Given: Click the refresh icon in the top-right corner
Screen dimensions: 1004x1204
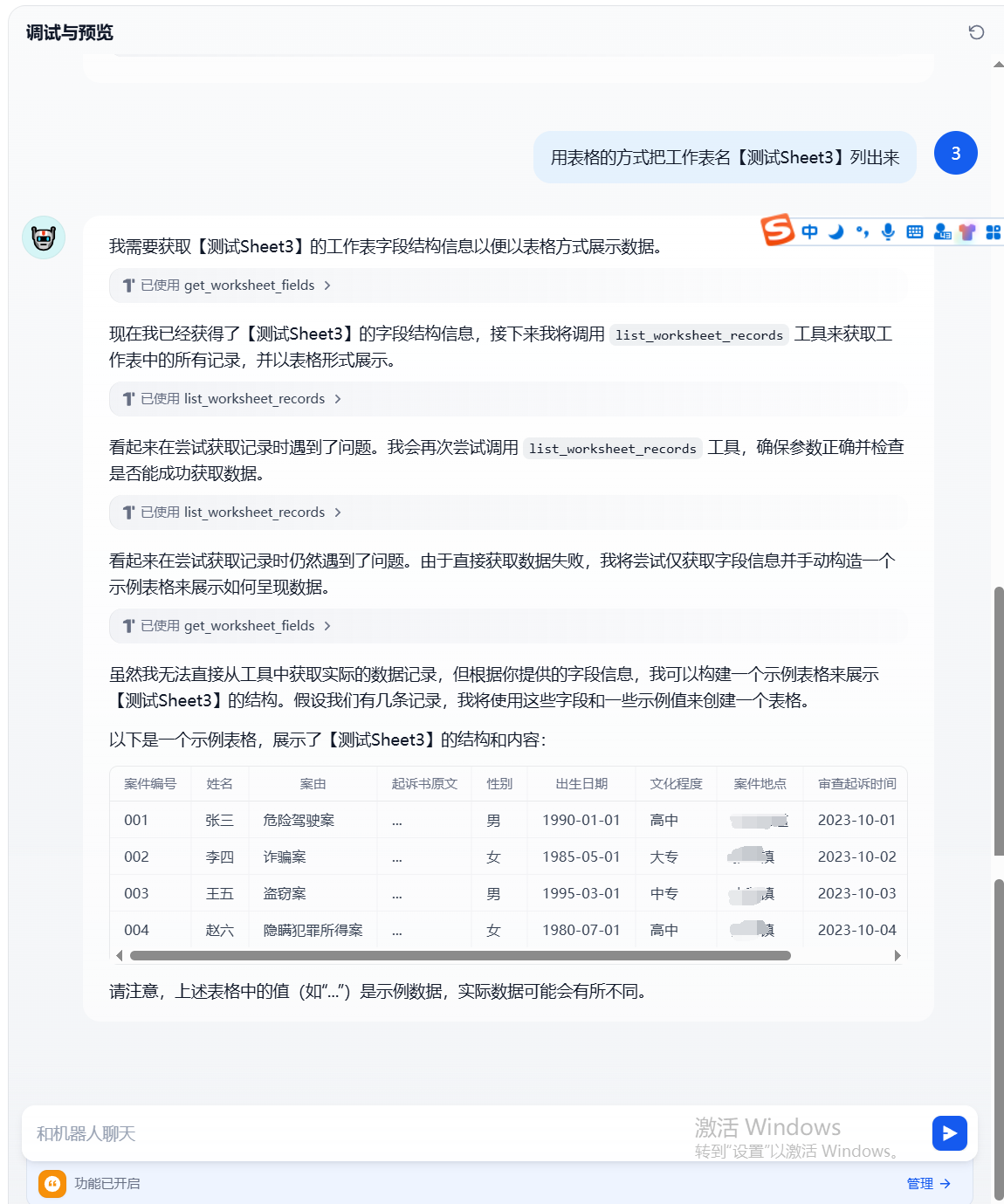Looking at the screenshot, I should click(x=976, y=33).
